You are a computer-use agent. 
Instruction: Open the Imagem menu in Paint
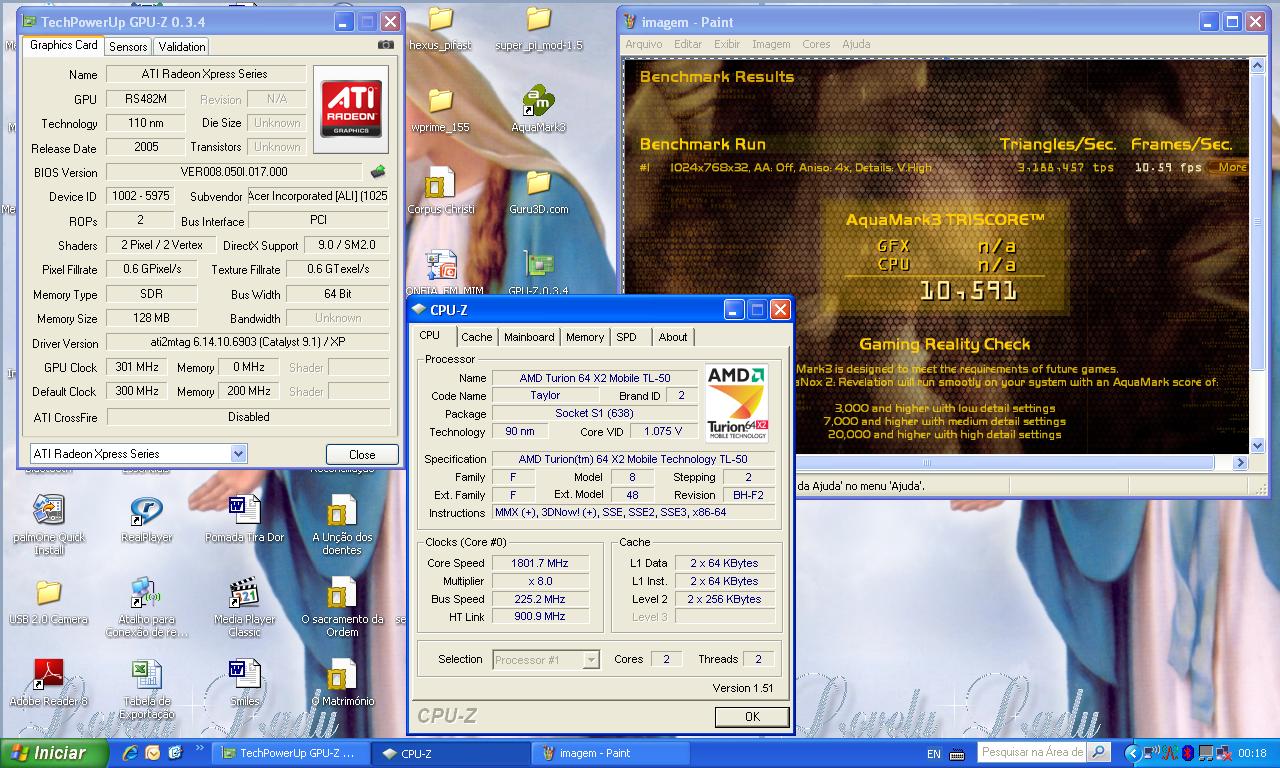click(x=771, y=44)
